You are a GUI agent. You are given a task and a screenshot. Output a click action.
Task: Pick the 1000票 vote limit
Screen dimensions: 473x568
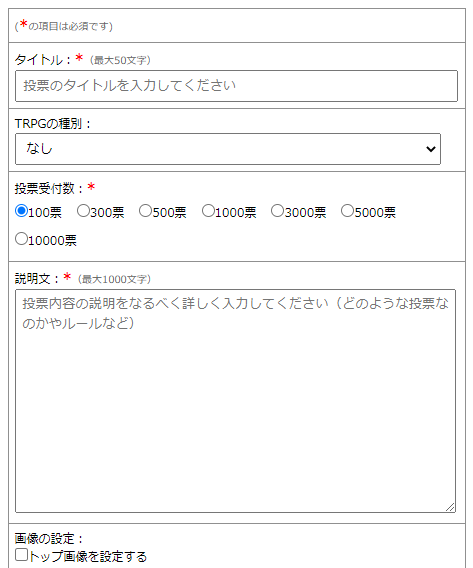coord(208,210)
